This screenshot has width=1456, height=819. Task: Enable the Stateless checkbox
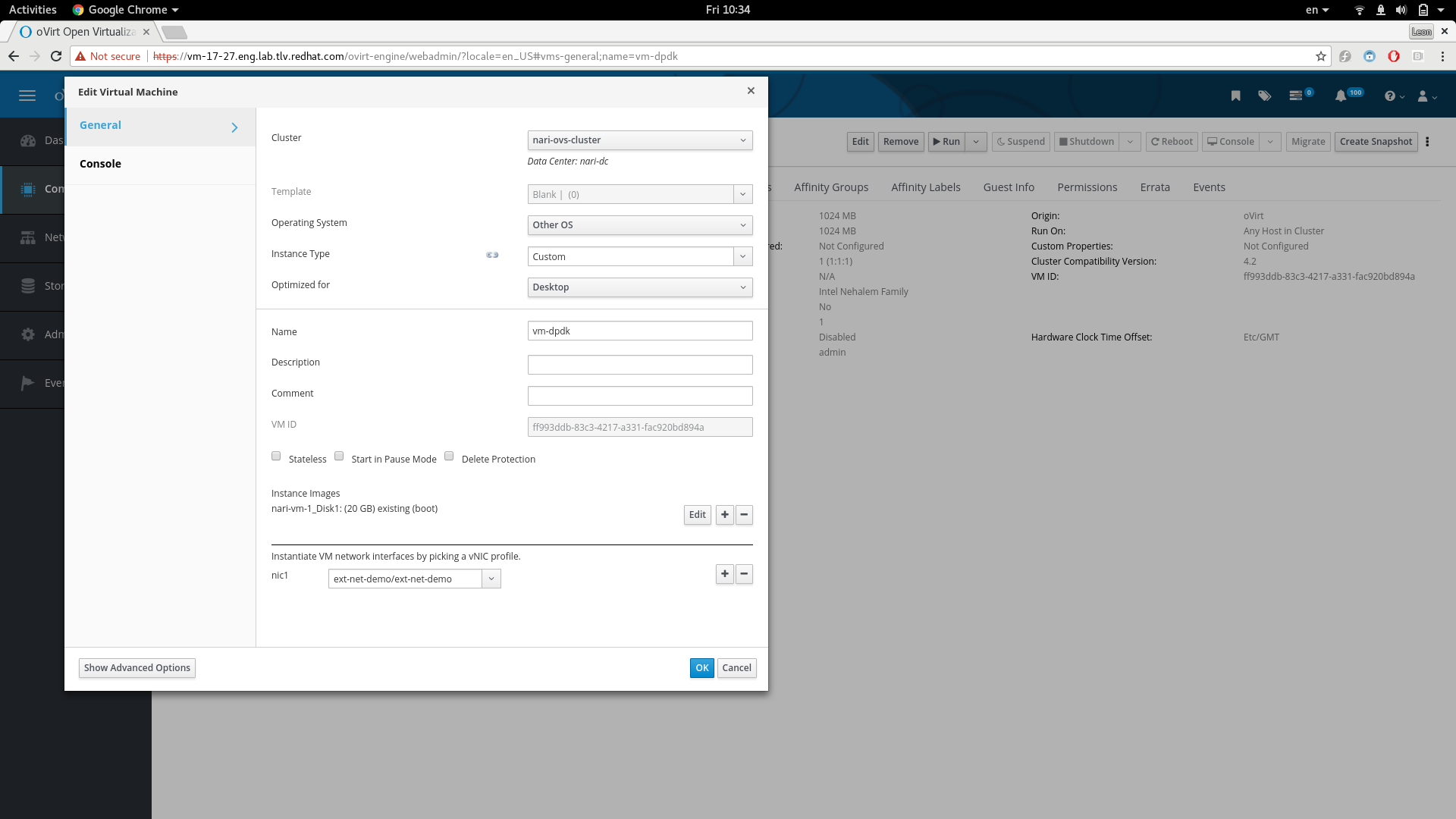pos(276,457)
